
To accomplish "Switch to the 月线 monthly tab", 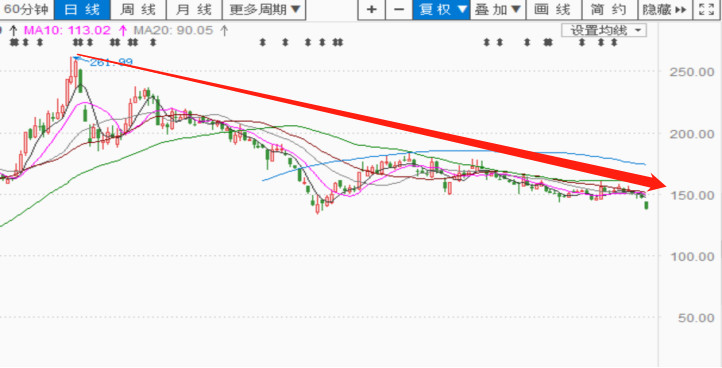I will (x=194, y=9).
